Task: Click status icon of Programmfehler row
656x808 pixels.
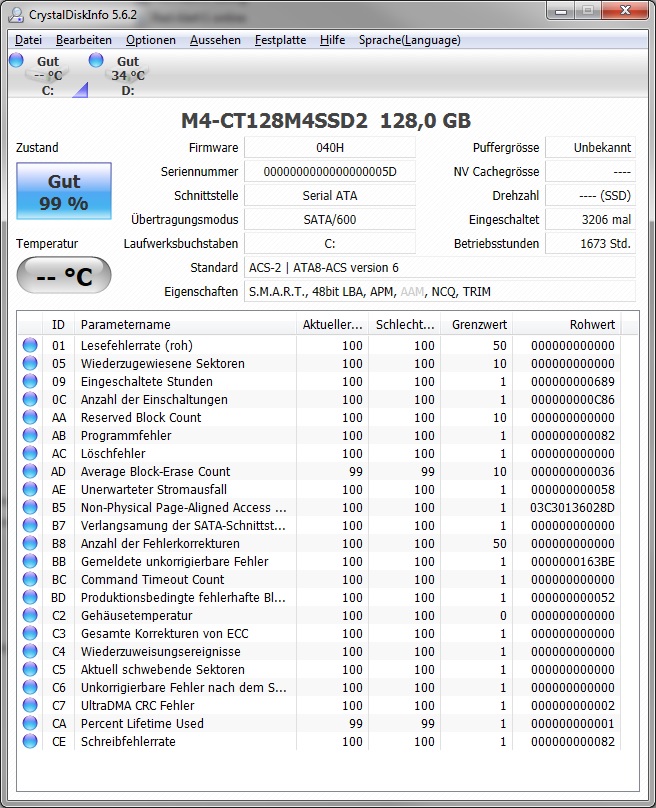Action: [30, 435]
